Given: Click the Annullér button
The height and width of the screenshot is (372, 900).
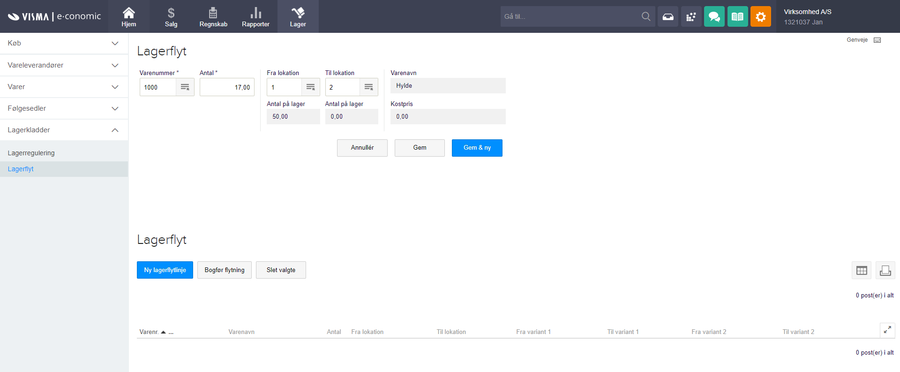Looking at the screenshot, I should (x=362, y=148).
